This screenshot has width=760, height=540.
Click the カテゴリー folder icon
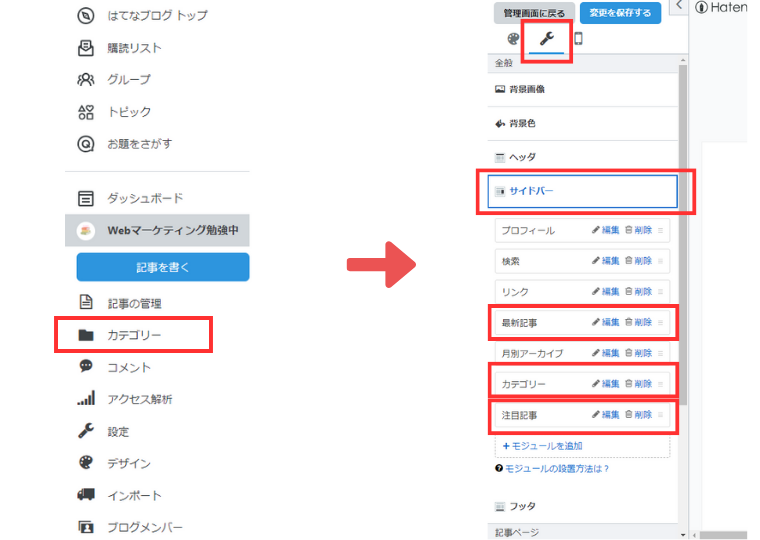point(86,335)
